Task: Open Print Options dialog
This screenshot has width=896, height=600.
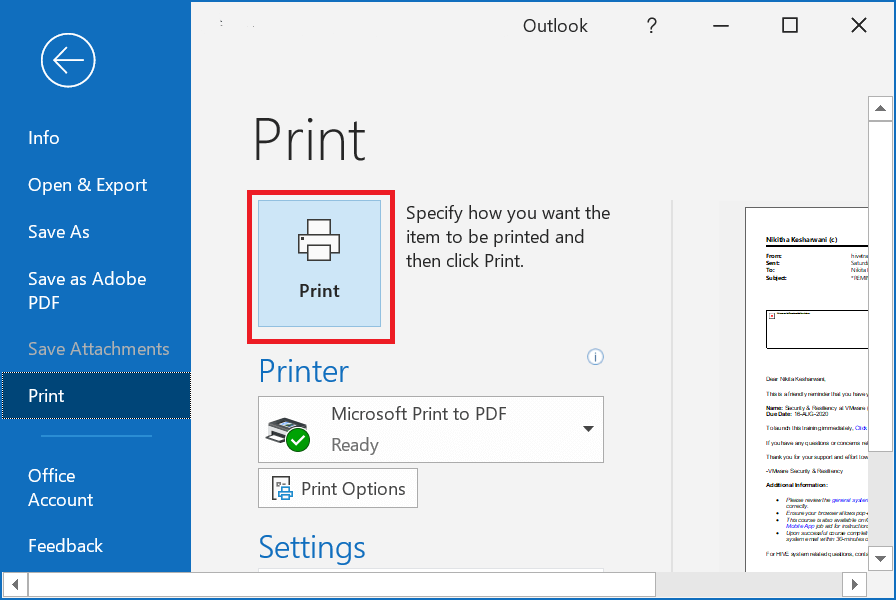Action: [338, 488]
